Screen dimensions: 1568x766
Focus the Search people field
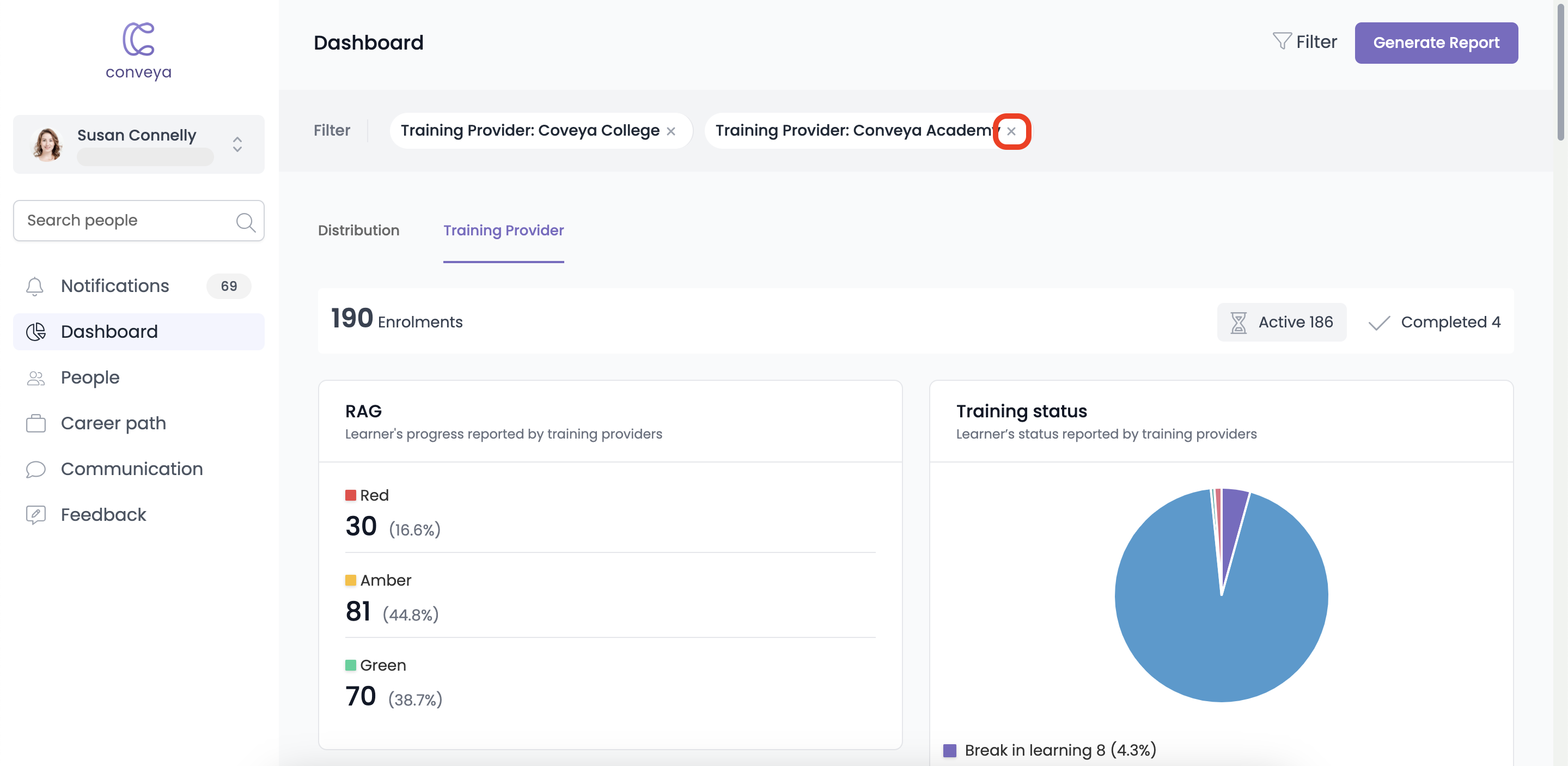pyautogui.click(x=139, y=221)
